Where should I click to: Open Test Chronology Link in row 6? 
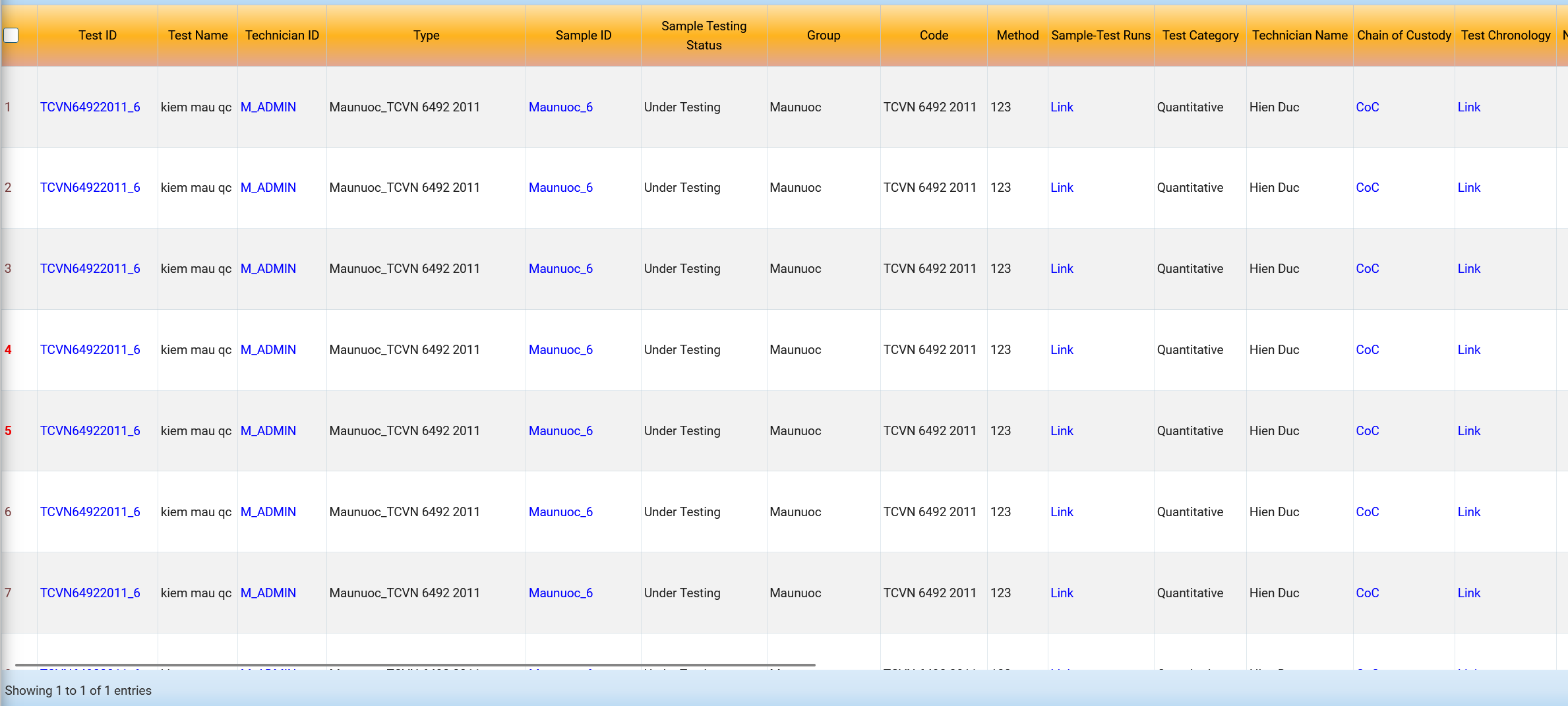pyautogui.click(x=1468, y=512)
